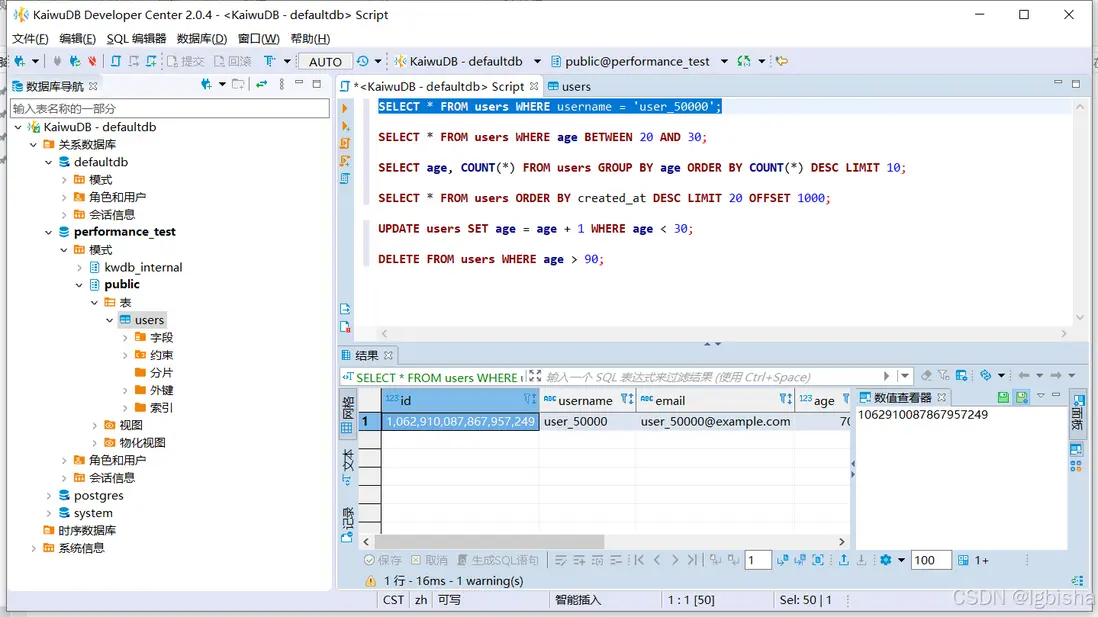Collapse the performance_test database node
The height and width of the screenshot is (617, 1098).
[49, 232]
